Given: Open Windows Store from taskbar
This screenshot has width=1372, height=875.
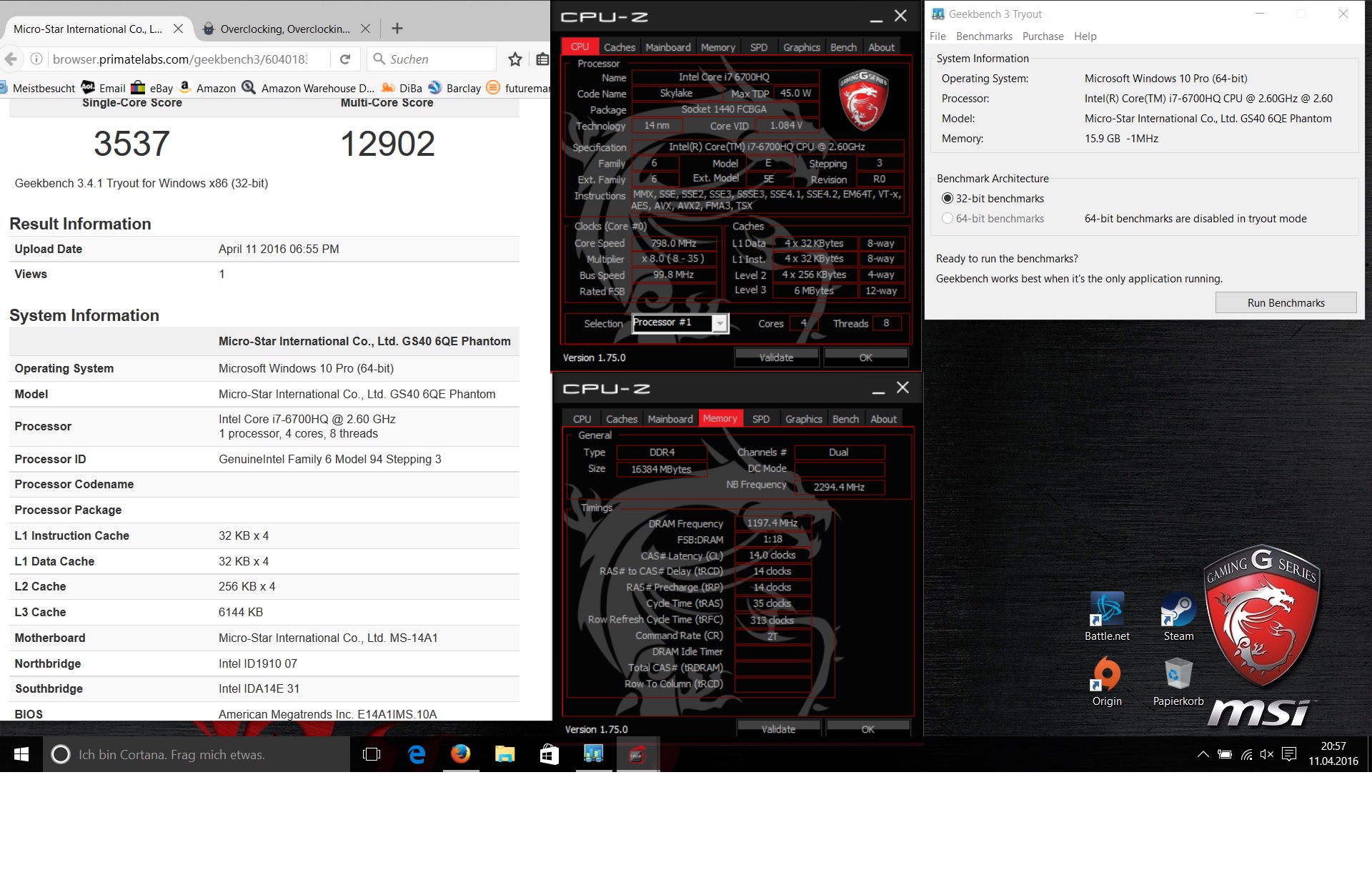Looking at the screenshot, I should pyautogui.click(x=550, y=754).
